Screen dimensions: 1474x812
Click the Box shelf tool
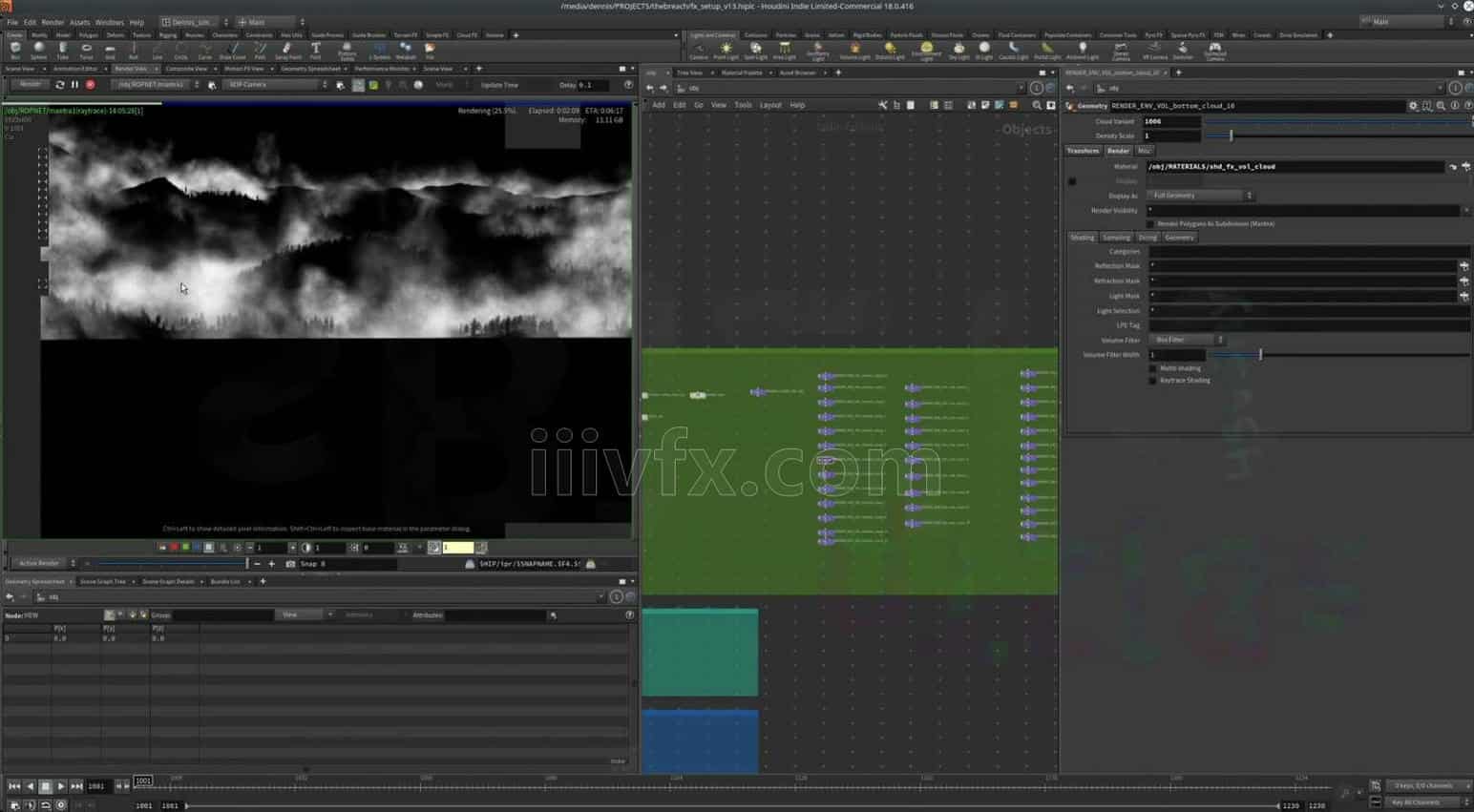click(15, 50)
